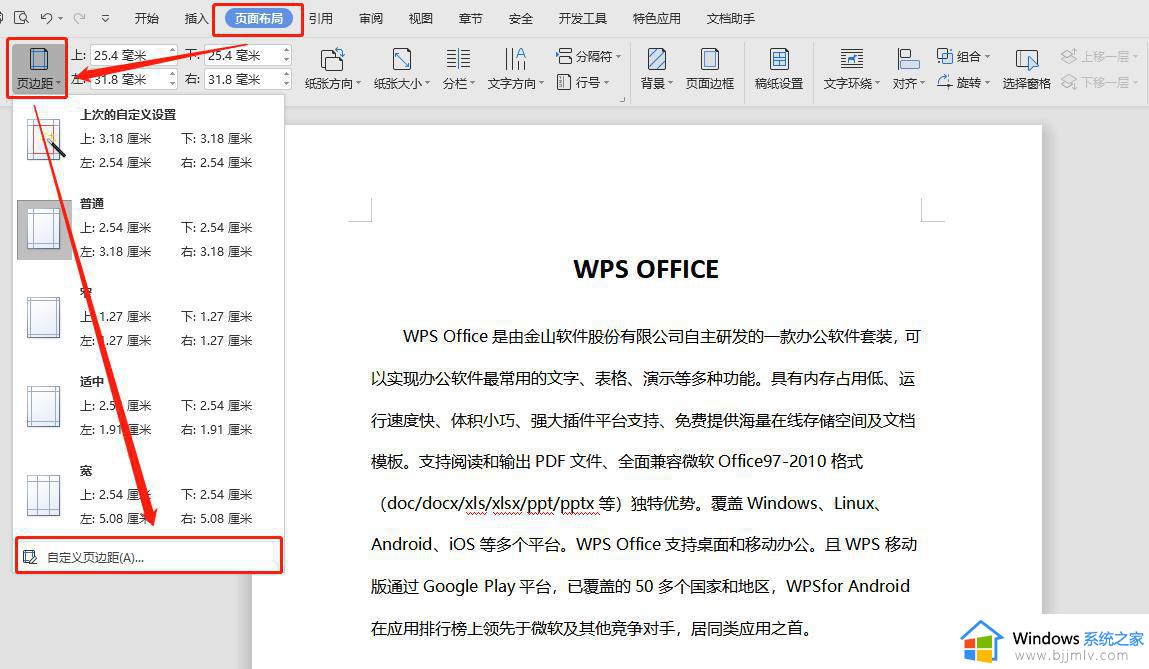This screenshot has height=669, width=1149.
Task: Open the 文档助手 tab
Action: (x=731, y=18)
